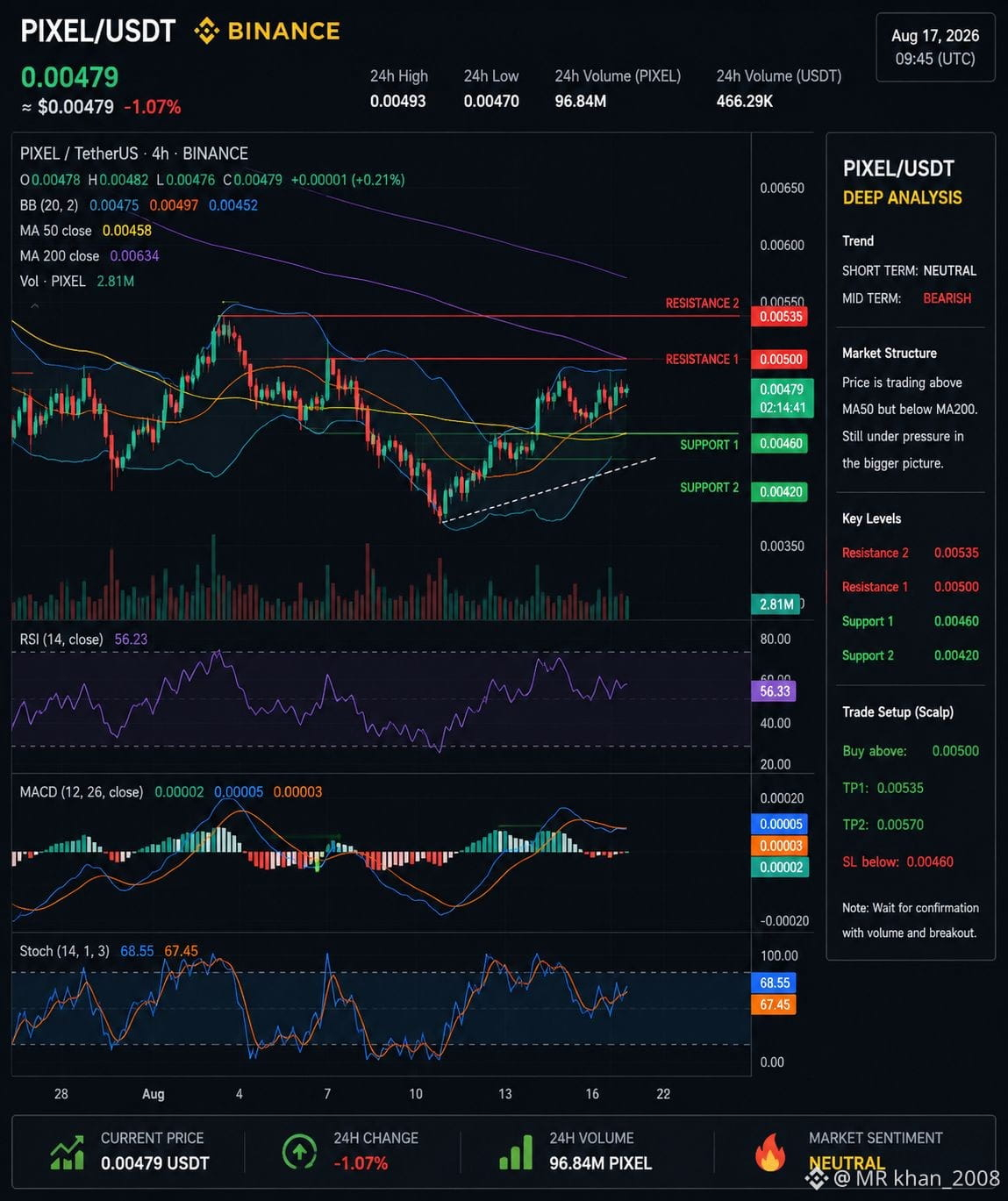Click the Aug label on the time axis

[x=154, y=1094]
